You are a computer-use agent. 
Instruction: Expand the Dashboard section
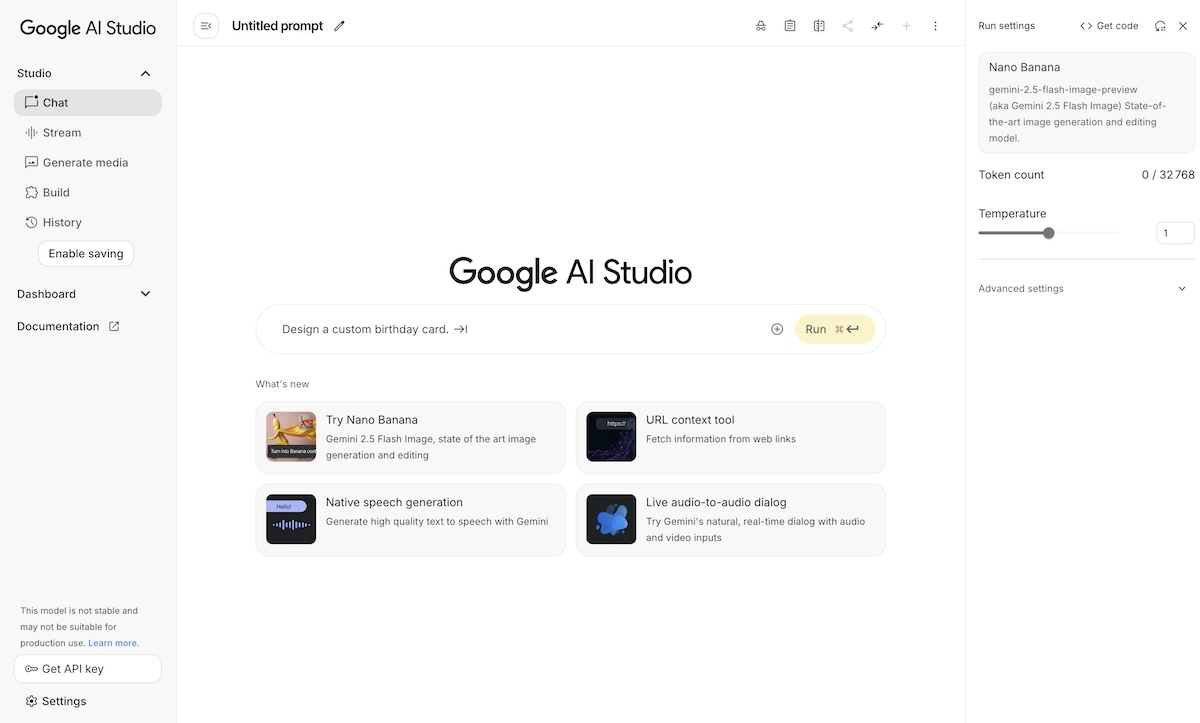(144, 293)
